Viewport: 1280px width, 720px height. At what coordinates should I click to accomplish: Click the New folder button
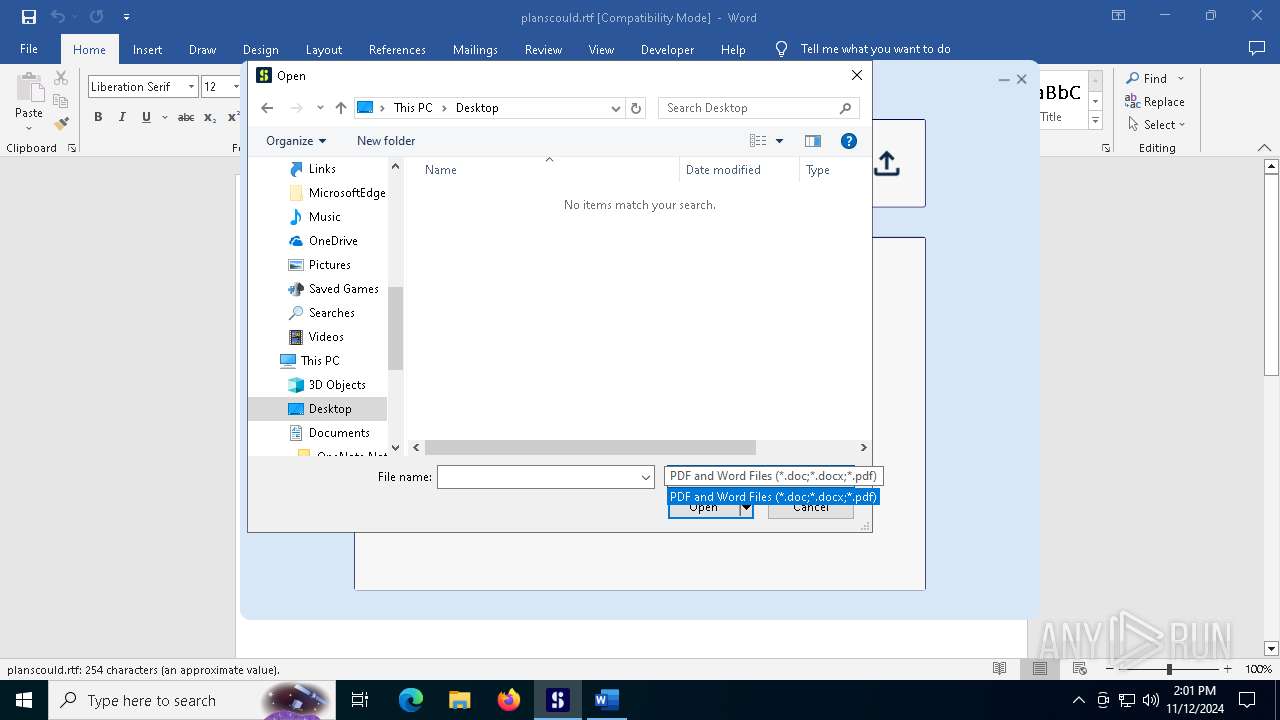(x=386, y=141)
